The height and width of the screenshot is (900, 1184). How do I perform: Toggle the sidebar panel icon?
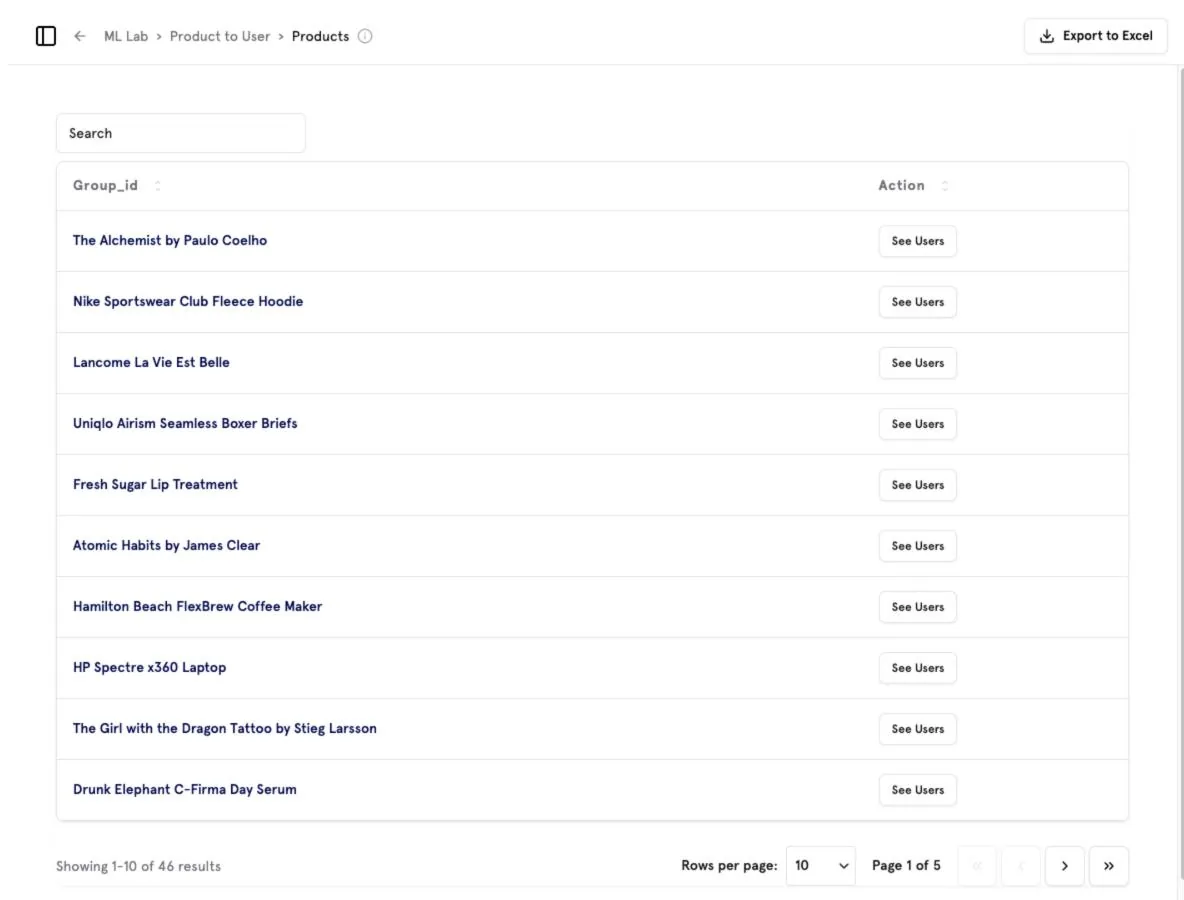[x=46, y=36]
